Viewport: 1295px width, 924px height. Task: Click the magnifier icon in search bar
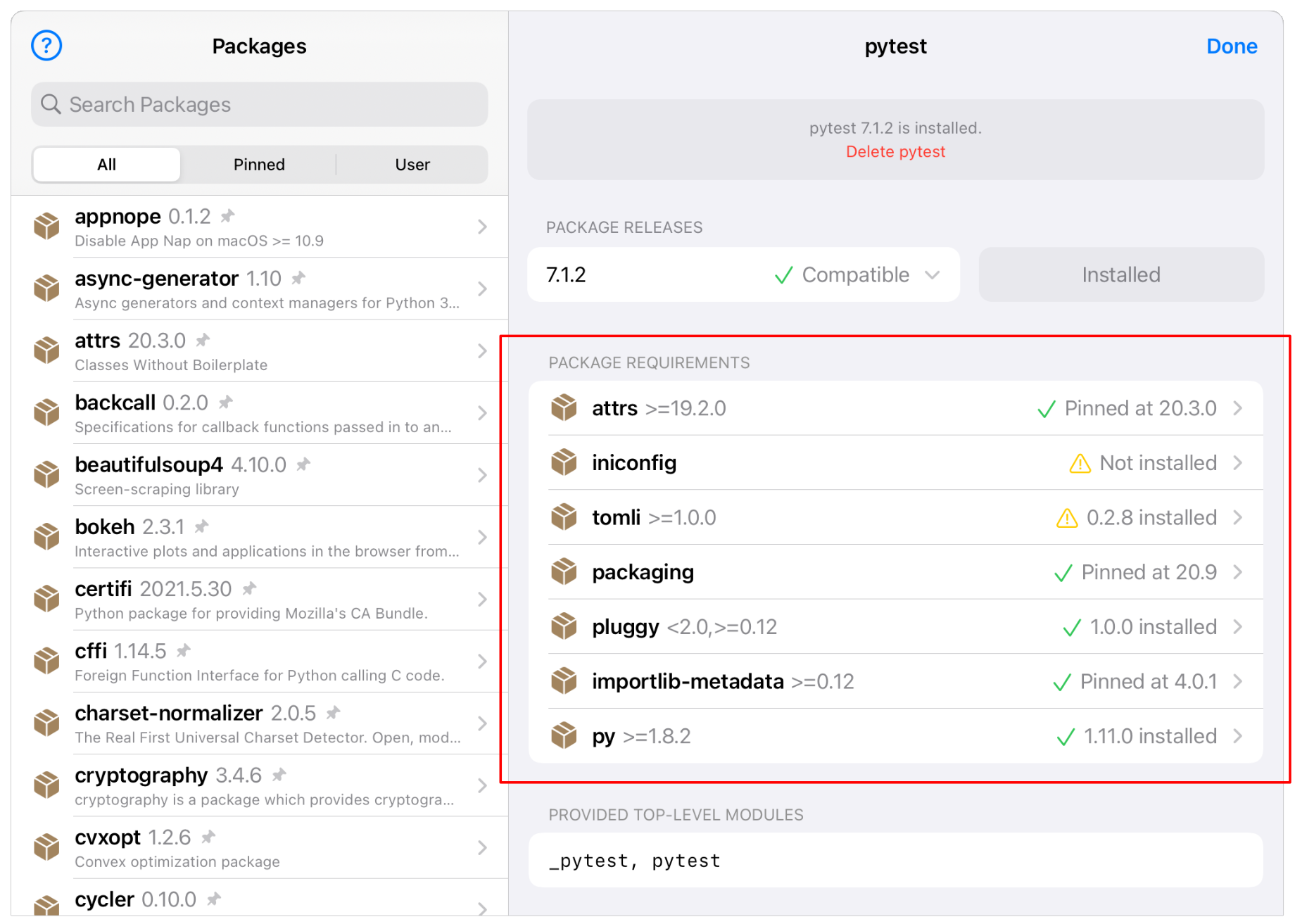point(51,105)
